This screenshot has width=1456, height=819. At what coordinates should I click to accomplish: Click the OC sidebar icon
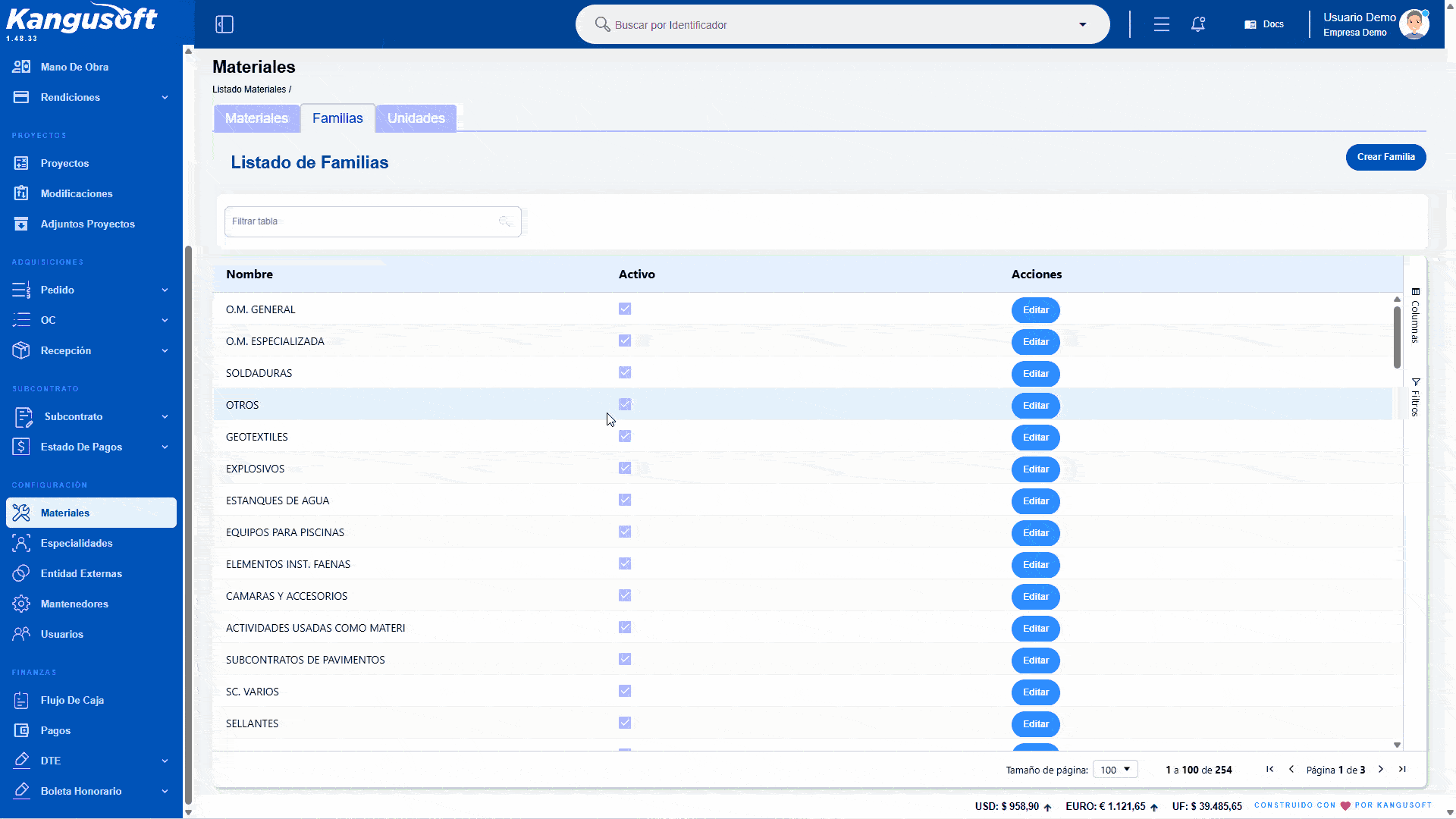pos(21,320)
